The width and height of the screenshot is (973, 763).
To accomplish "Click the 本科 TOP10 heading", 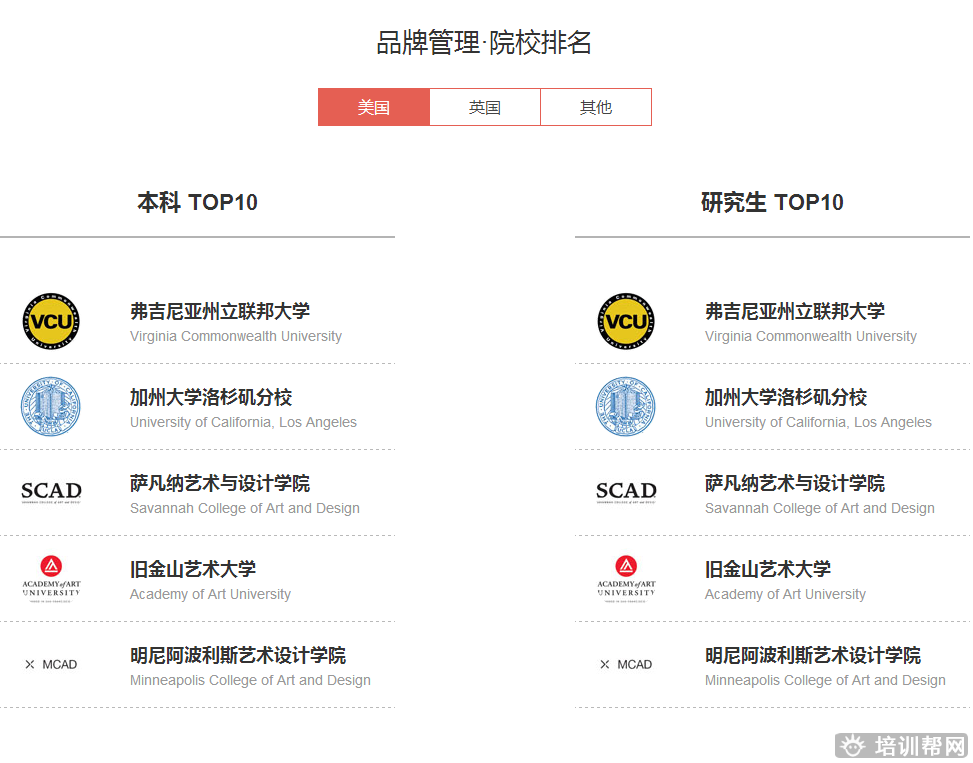I will click(x=197, y=202).
